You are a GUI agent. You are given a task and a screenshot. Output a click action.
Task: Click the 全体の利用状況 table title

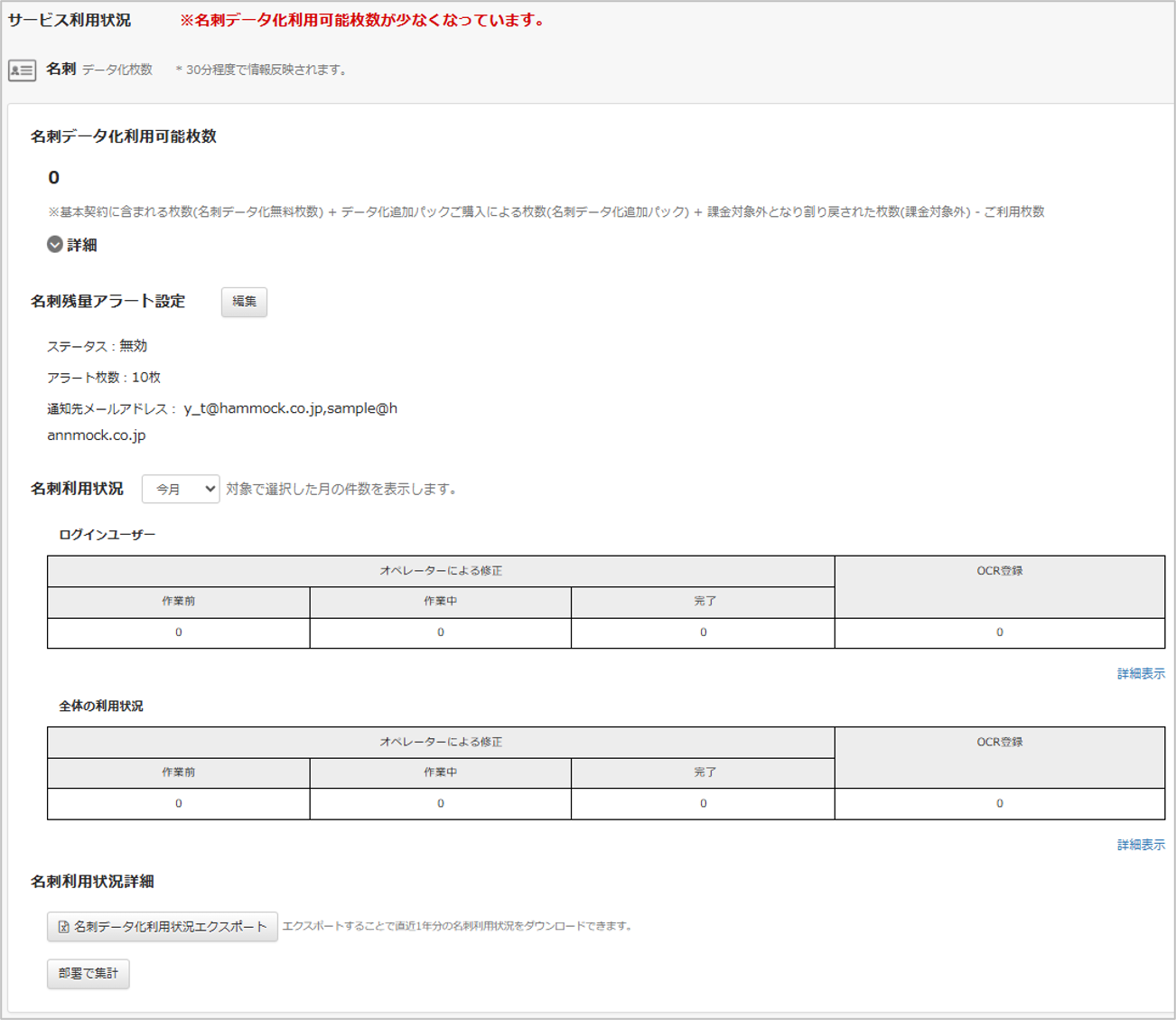point(101,707)
